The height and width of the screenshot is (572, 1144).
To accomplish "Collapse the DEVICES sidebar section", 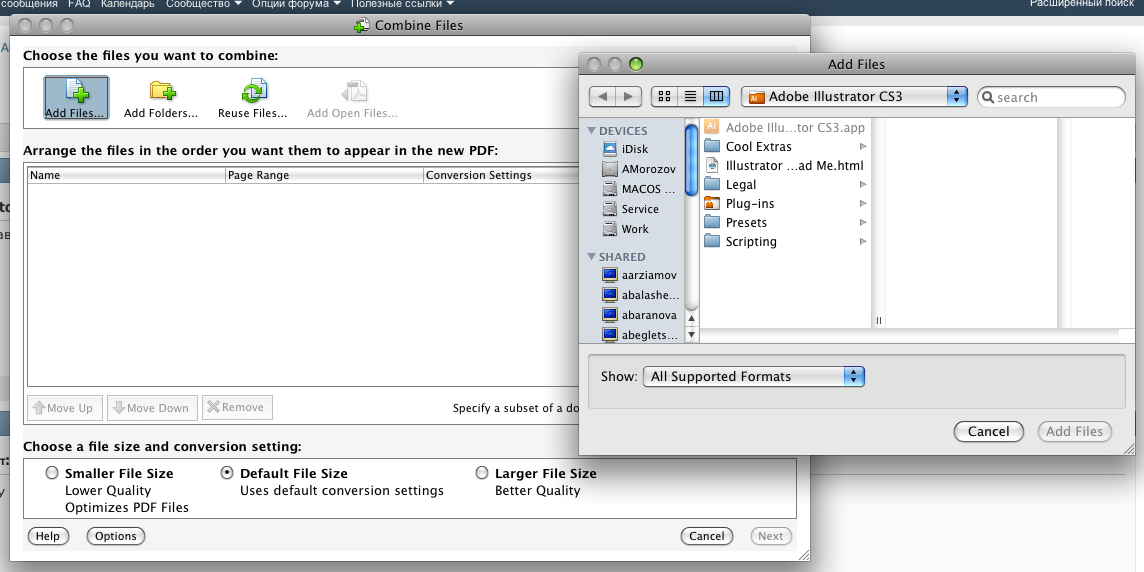I will 592,131.
